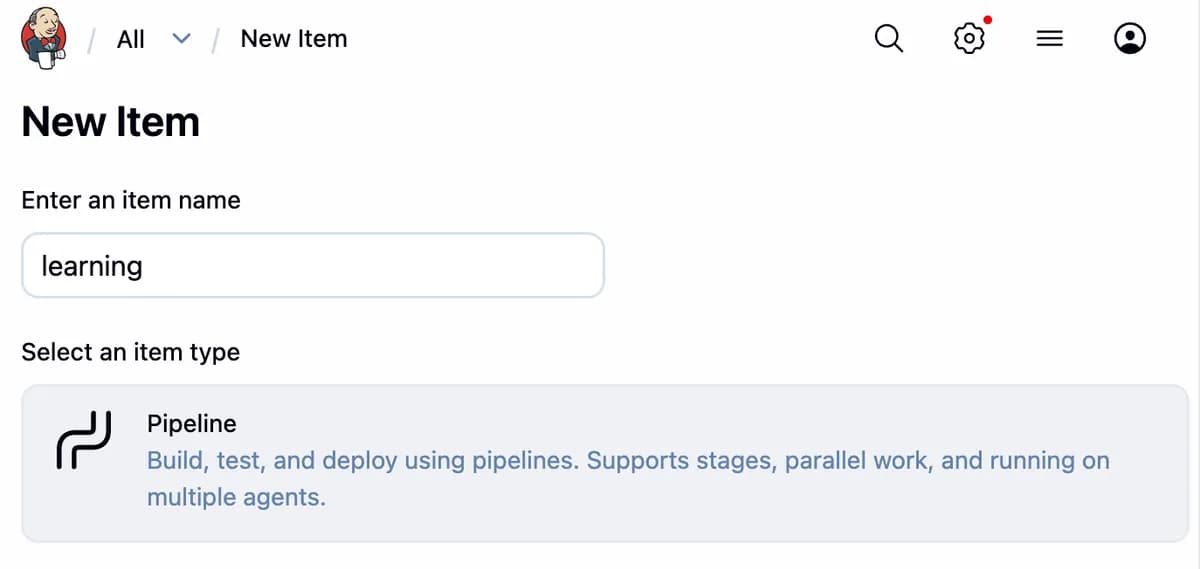Viewport: 1200px width, 569px height.
Task: Open Manage Jenkins gear icon
Action: click(x=969, y=39)
